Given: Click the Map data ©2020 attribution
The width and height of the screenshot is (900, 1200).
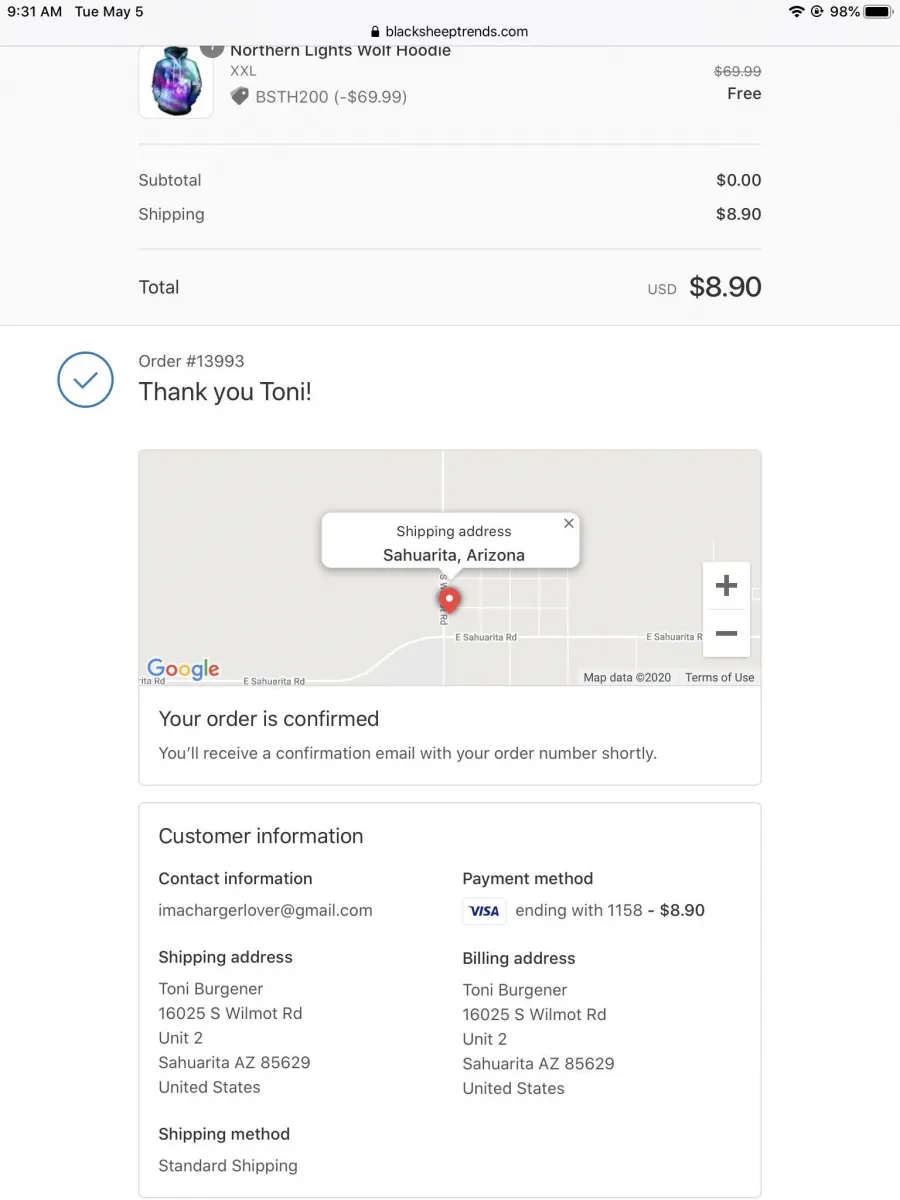Looking at the screenshot, I should (627, 677).
